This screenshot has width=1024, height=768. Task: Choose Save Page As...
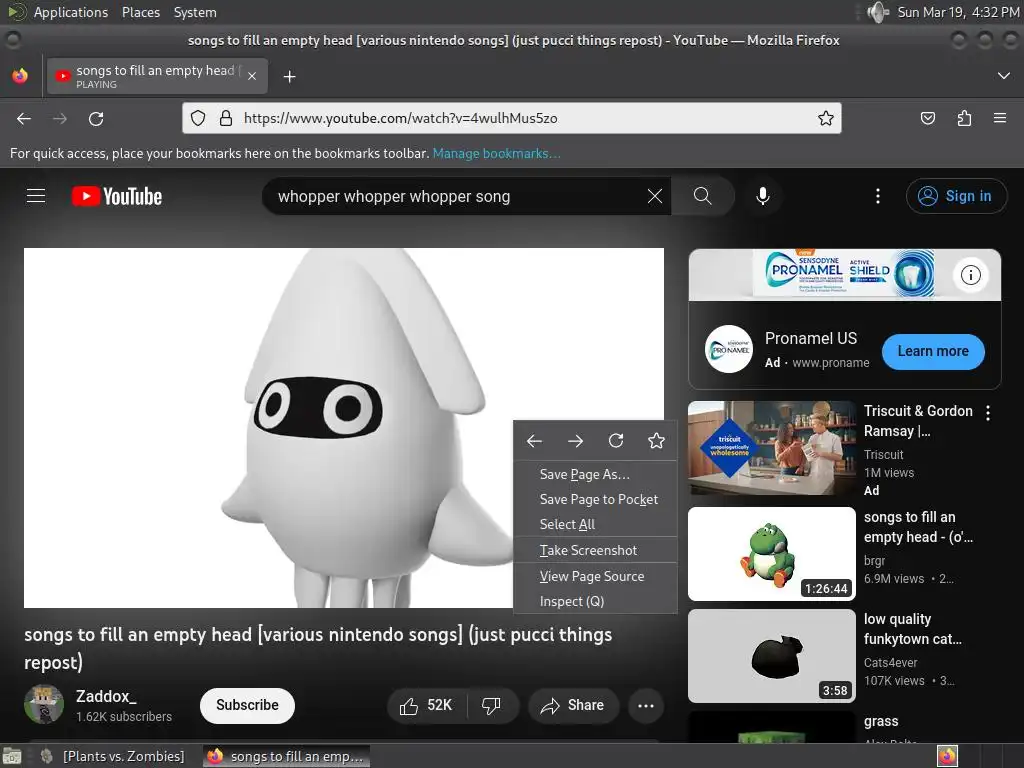click(595, 474)
